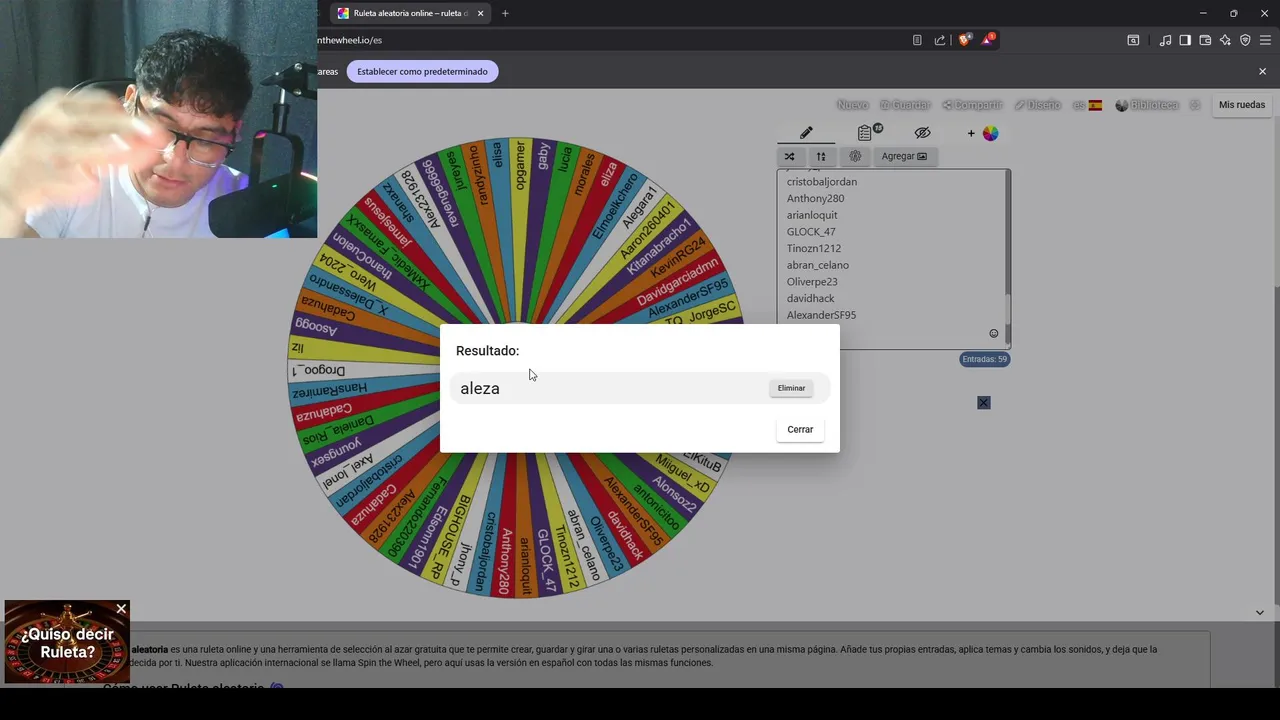Select davidhack in the entries list

810,298
